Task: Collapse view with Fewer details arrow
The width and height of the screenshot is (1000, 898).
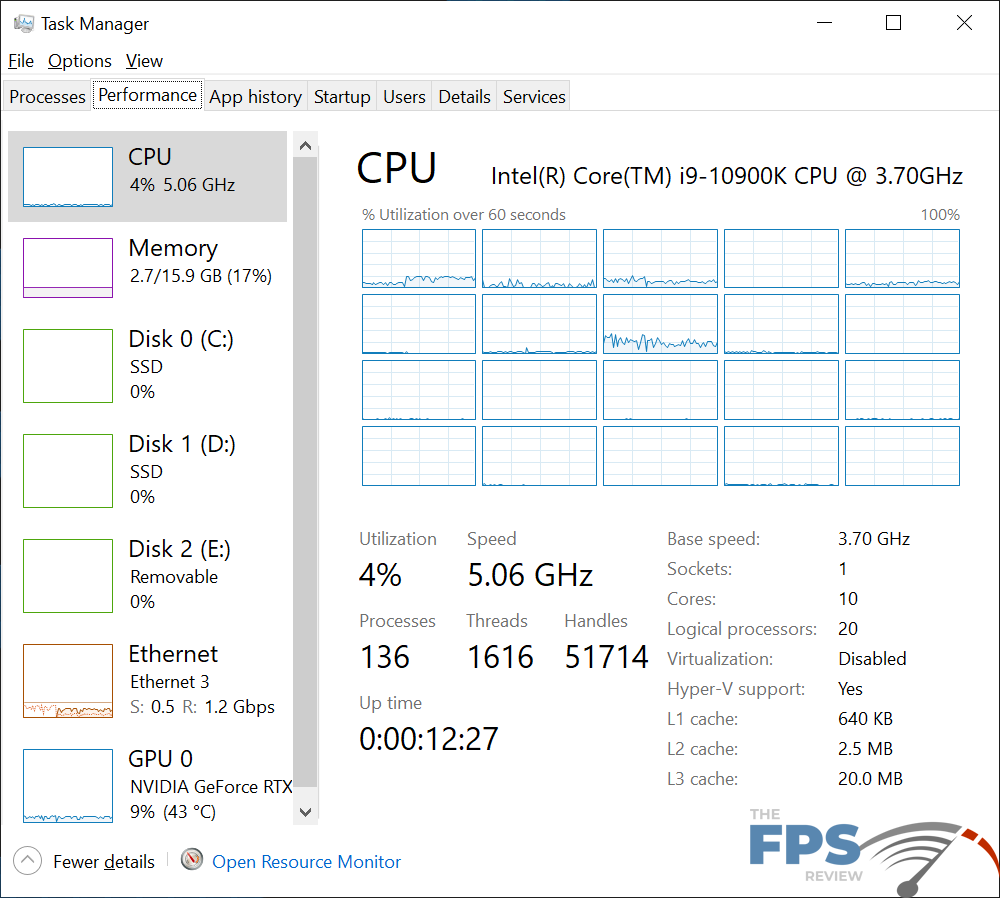Action: coord(27,861)
